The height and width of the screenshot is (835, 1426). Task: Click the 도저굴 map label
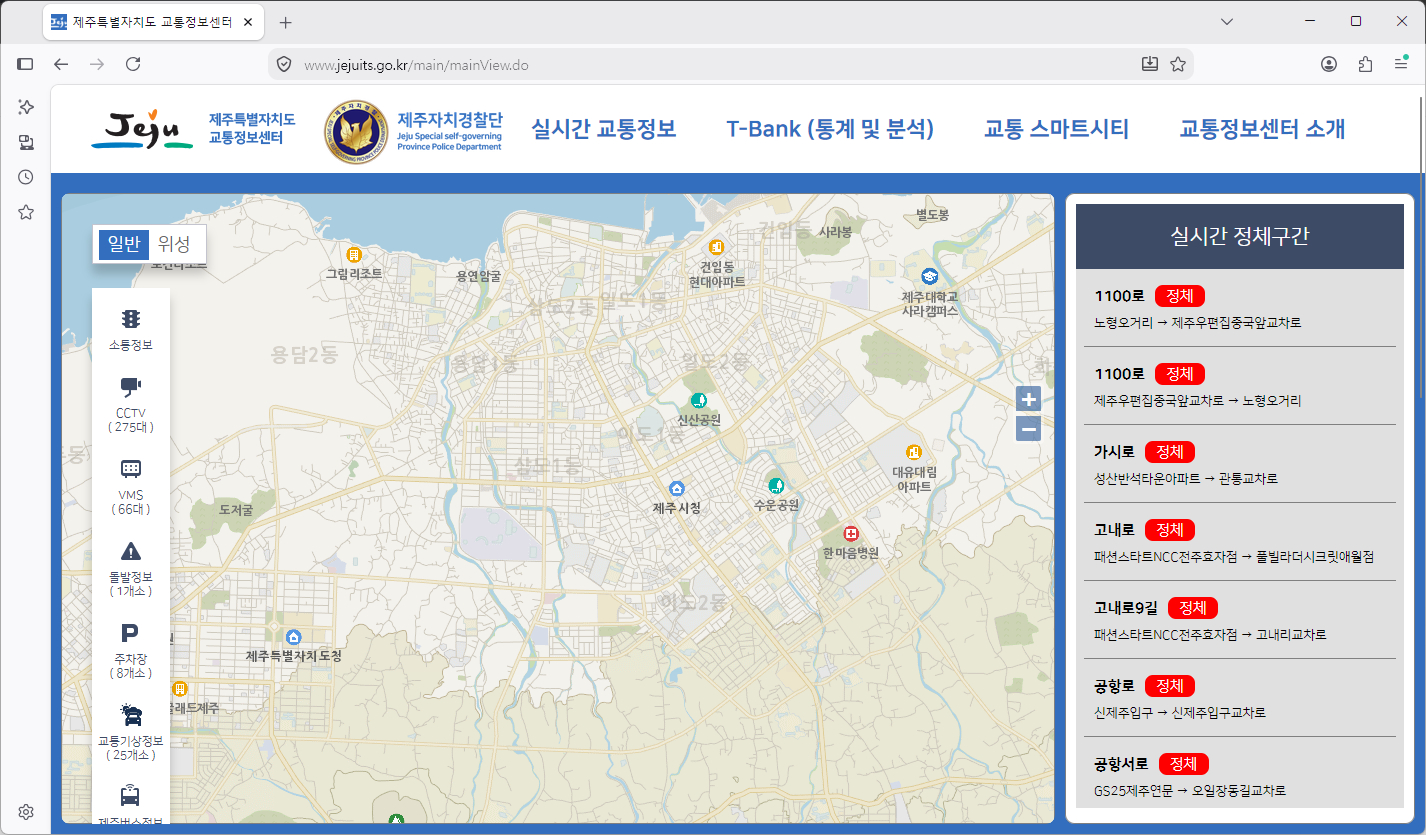[236, 510]
